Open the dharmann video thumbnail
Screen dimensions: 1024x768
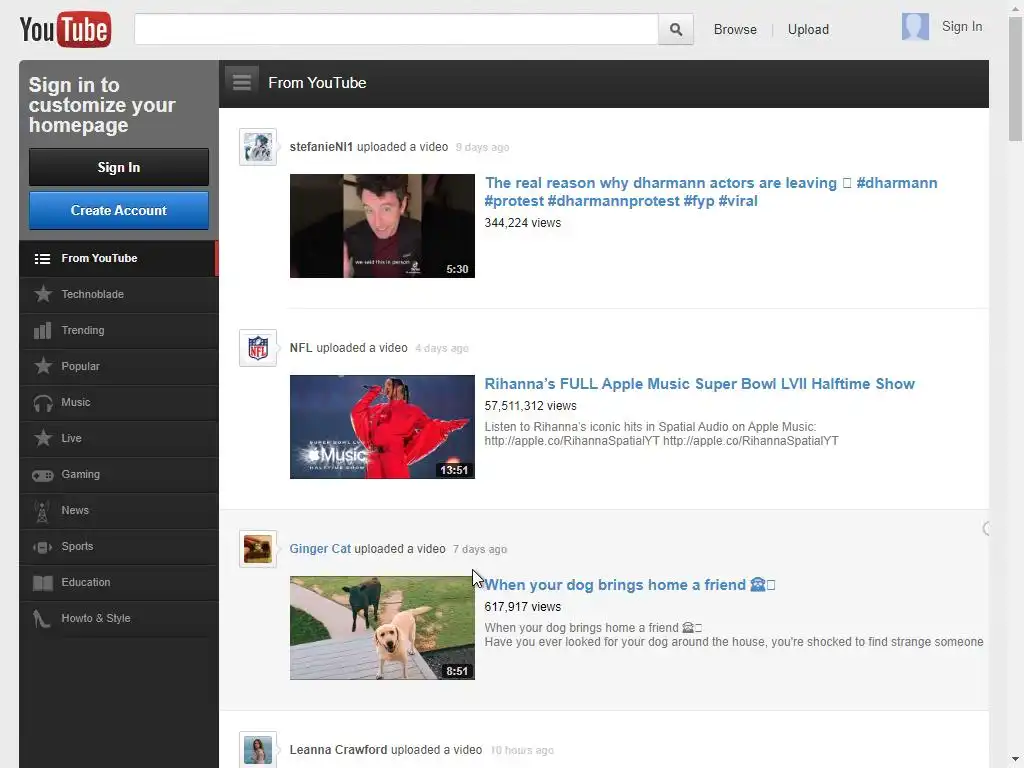382,226
